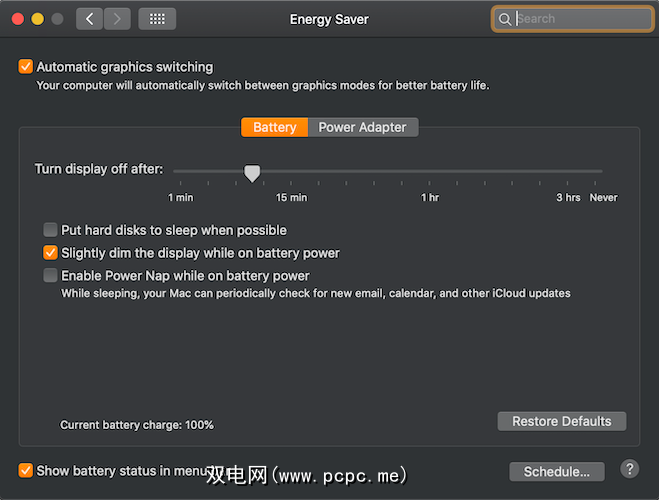Enable Power Nap on battery power
The image size is (659, 500).
point(50,276)
